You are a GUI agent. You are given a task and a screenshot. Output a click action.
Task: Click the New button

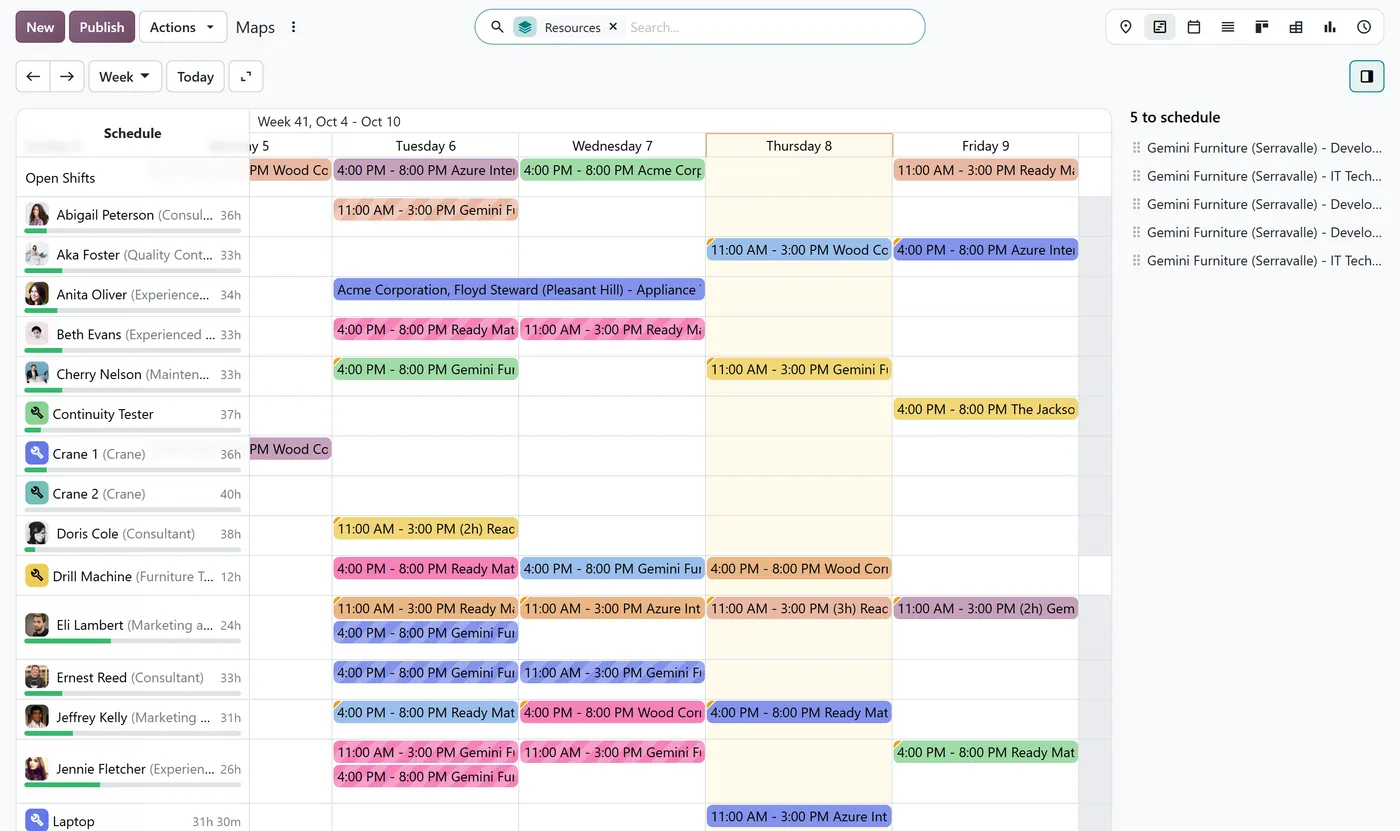[x=40, y=27]
